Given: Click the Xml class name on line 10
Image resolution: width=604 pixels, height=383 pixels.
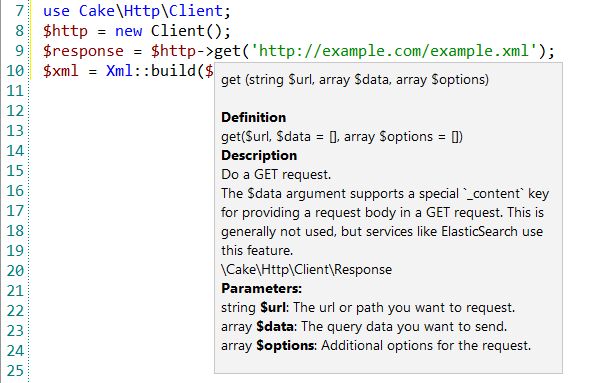Looking at the screenshot, I should 119,71.
